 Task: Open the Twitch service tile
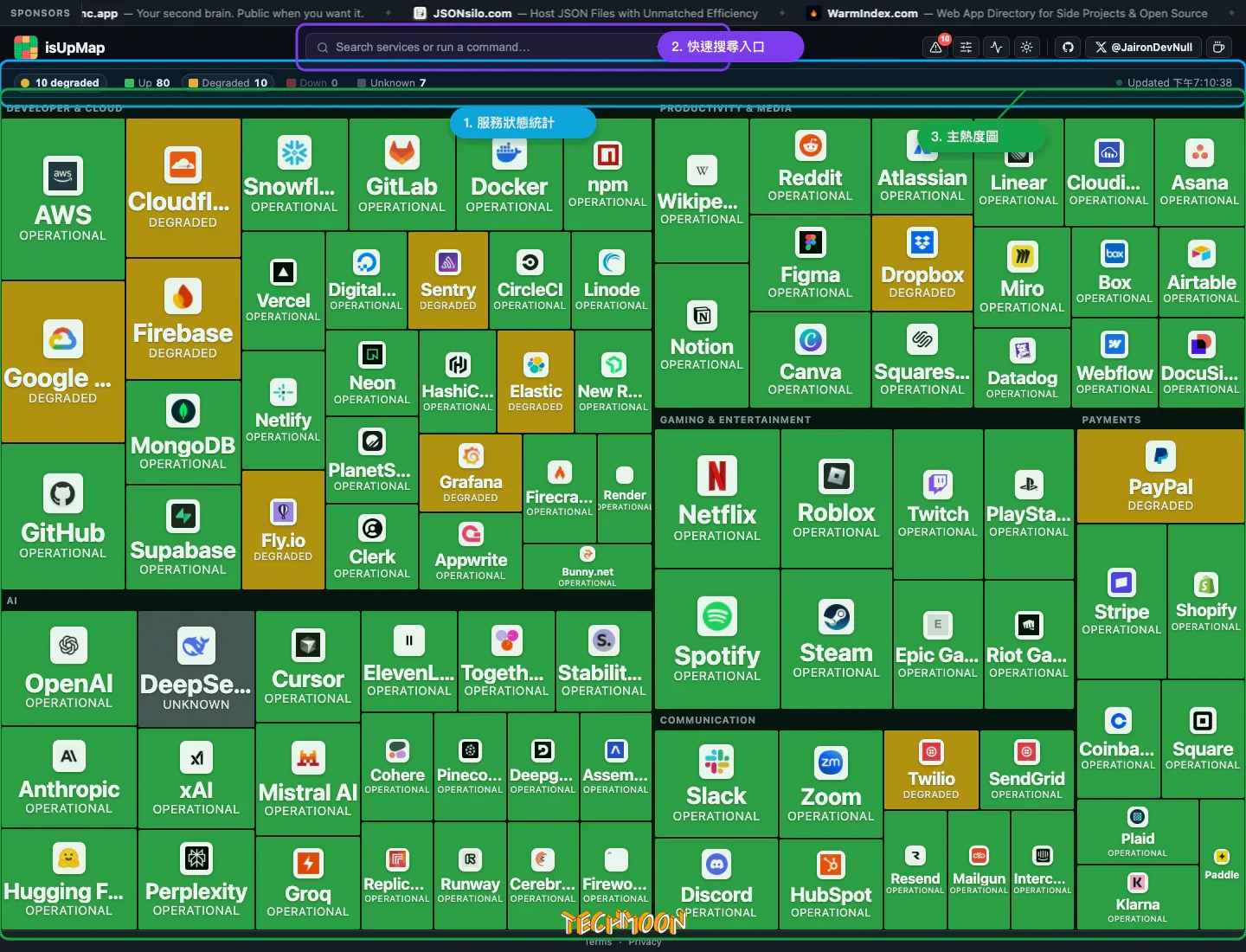point(938,505)
